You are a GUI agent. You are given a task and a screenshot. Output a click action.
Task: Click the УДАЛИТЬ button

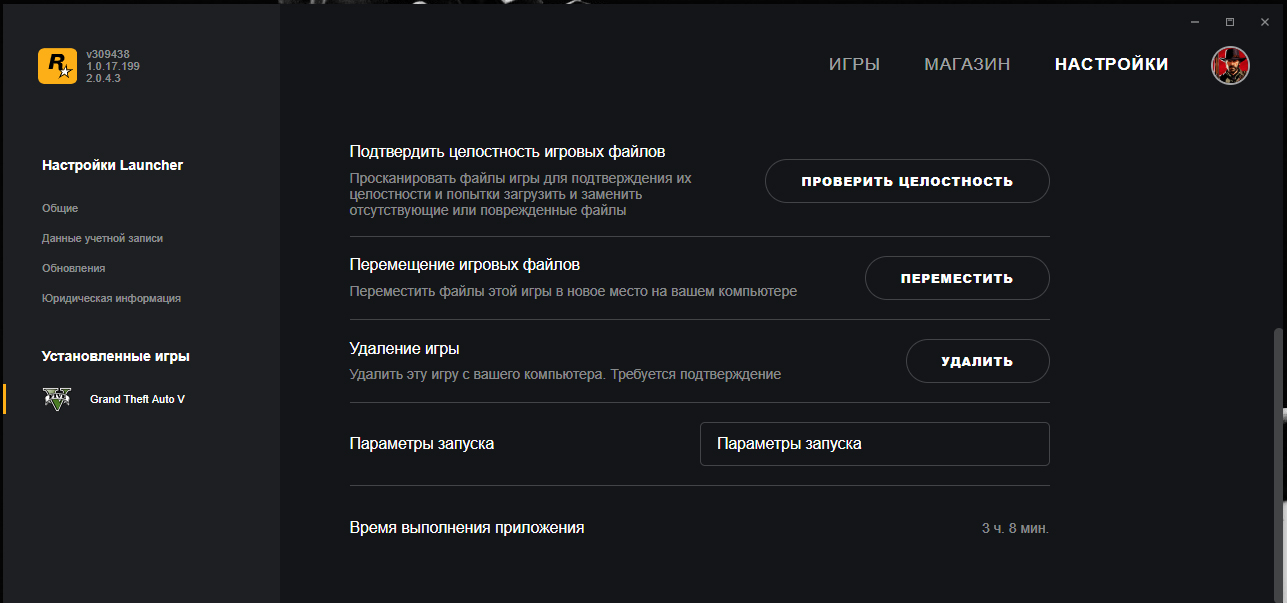point(977,361)
